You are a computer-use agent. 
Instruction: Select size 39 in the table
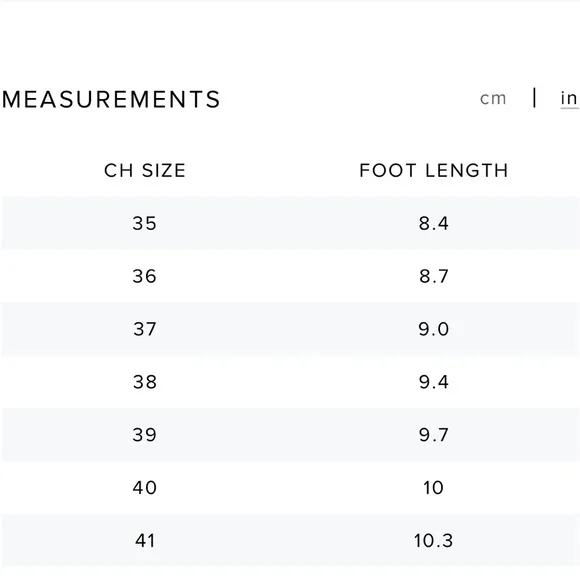click(145, 435)
